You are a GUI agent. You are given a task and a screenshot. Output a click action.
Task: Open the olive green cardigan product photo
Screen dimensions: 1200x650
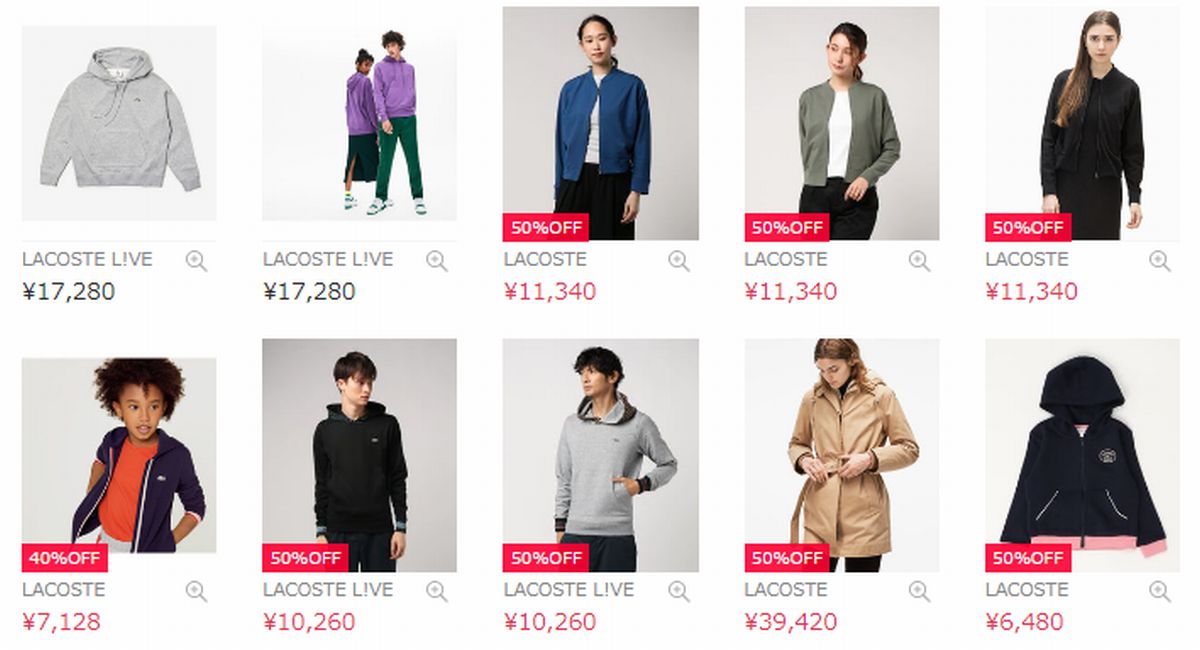pyautogui.click(x=842, y=123)
